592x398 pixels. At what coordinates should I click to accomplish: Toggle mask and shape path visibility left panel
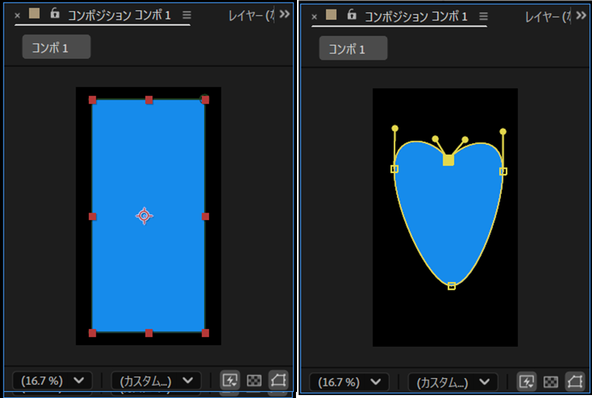(278, 380)
